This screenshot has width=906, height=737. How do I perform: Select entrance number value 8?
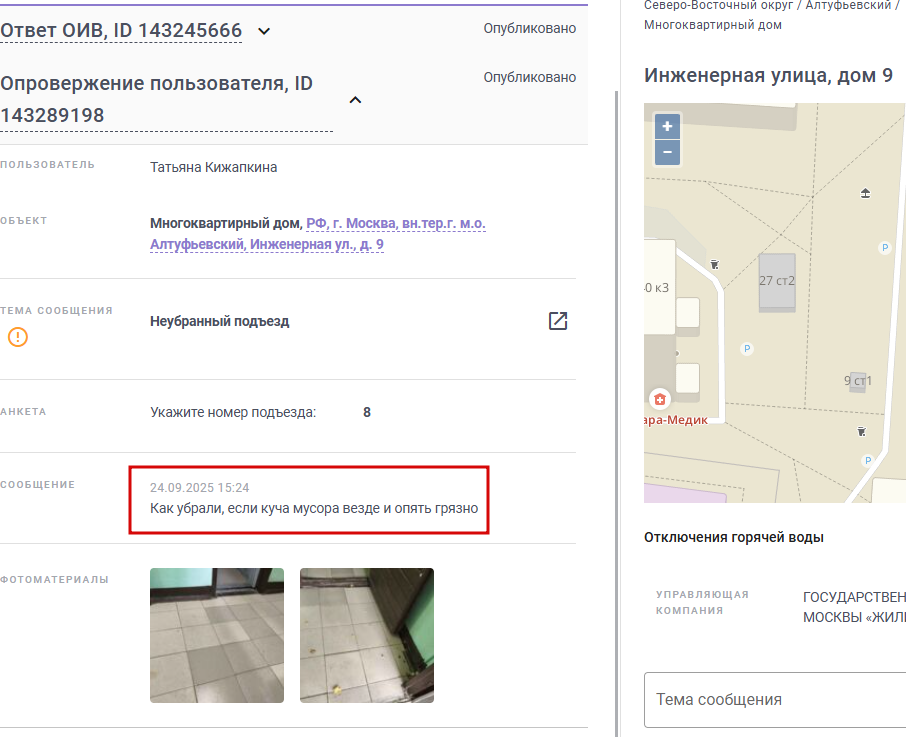coord(367,412)
